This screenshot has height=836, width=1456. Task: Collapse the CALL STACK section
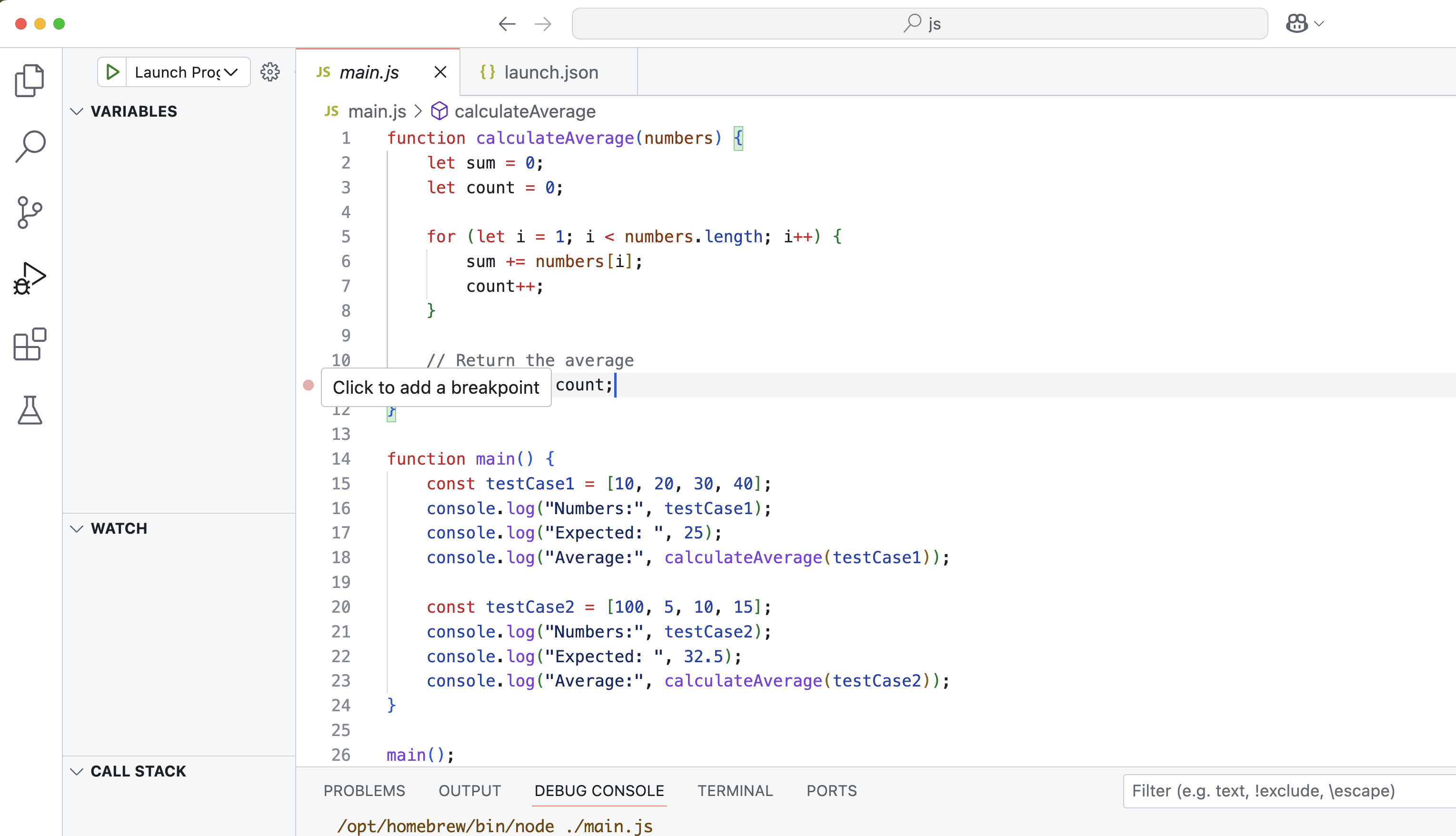[x=76, y=771]
